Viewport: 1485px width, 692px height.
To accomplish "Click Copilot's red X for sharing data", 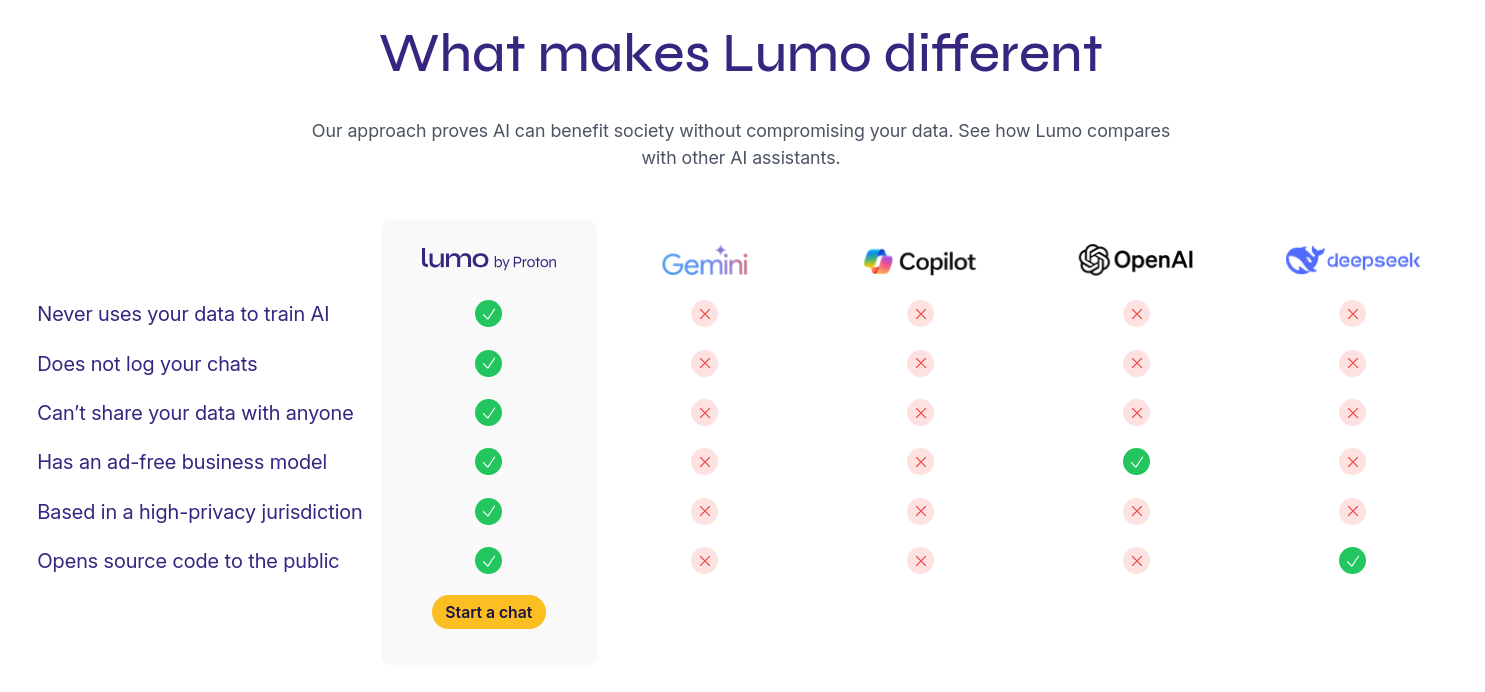I will pyautogui.click(x=920, y=412).
